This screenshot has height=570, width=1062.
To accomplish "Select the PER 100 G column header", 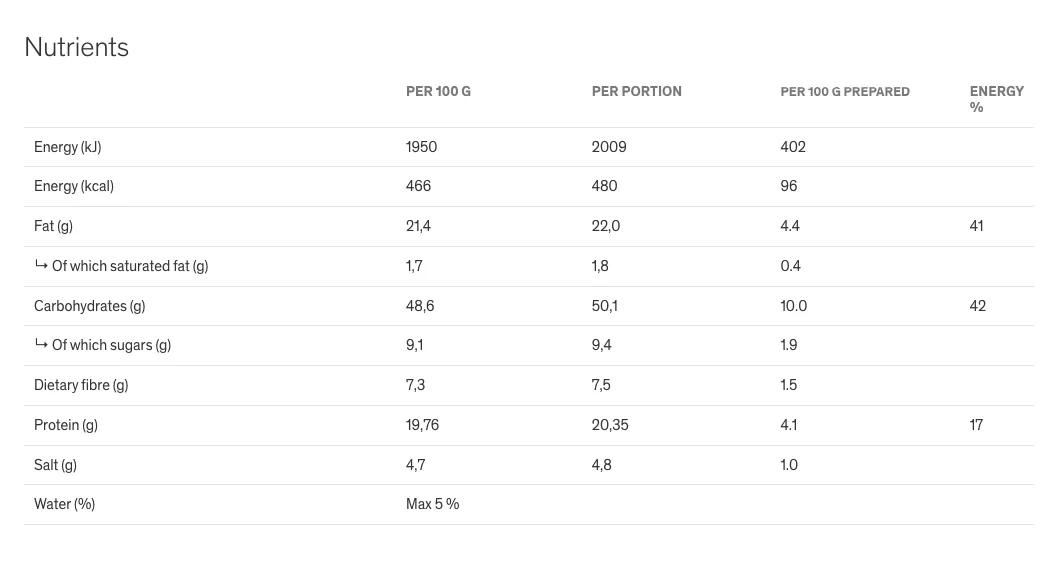I will 438,91.
